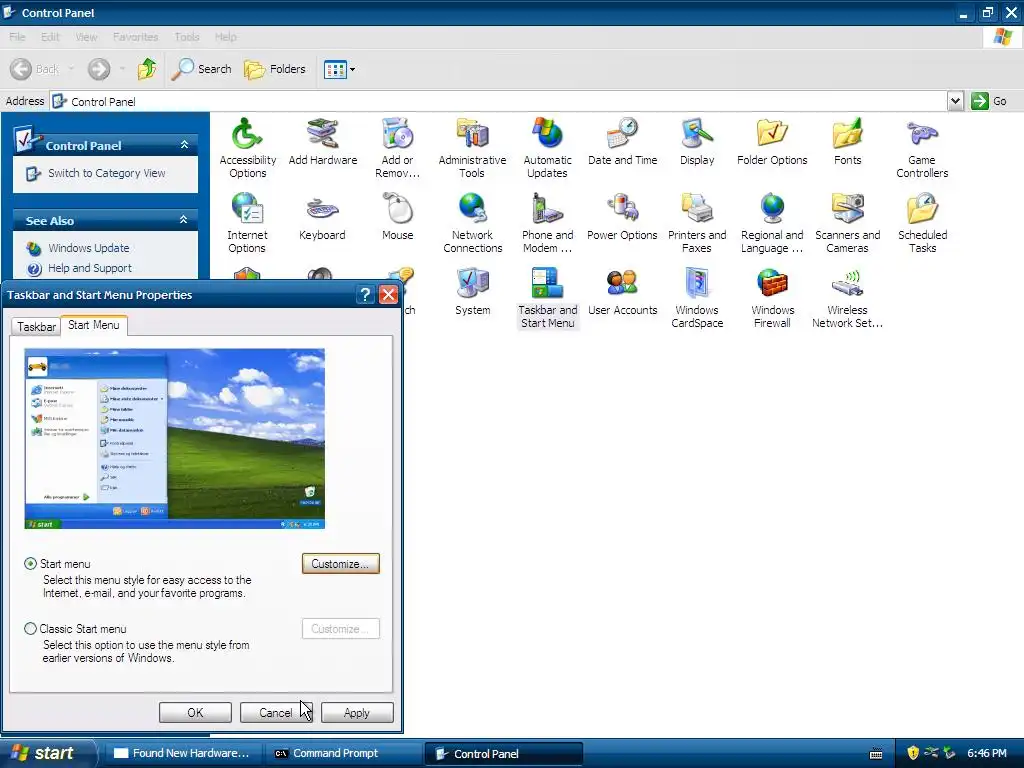The height and width of the screenshot is (768, 1024).
Task: Open Windows Update link
Action: [x=88, y=248]
